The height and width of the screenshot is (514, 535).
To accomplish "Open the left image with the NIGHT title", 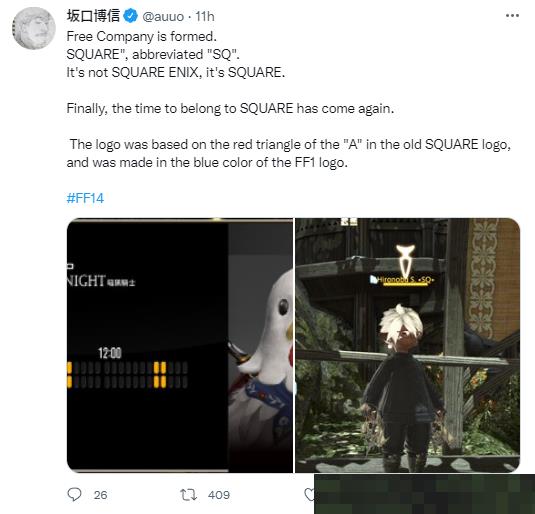I will point(180,345).
